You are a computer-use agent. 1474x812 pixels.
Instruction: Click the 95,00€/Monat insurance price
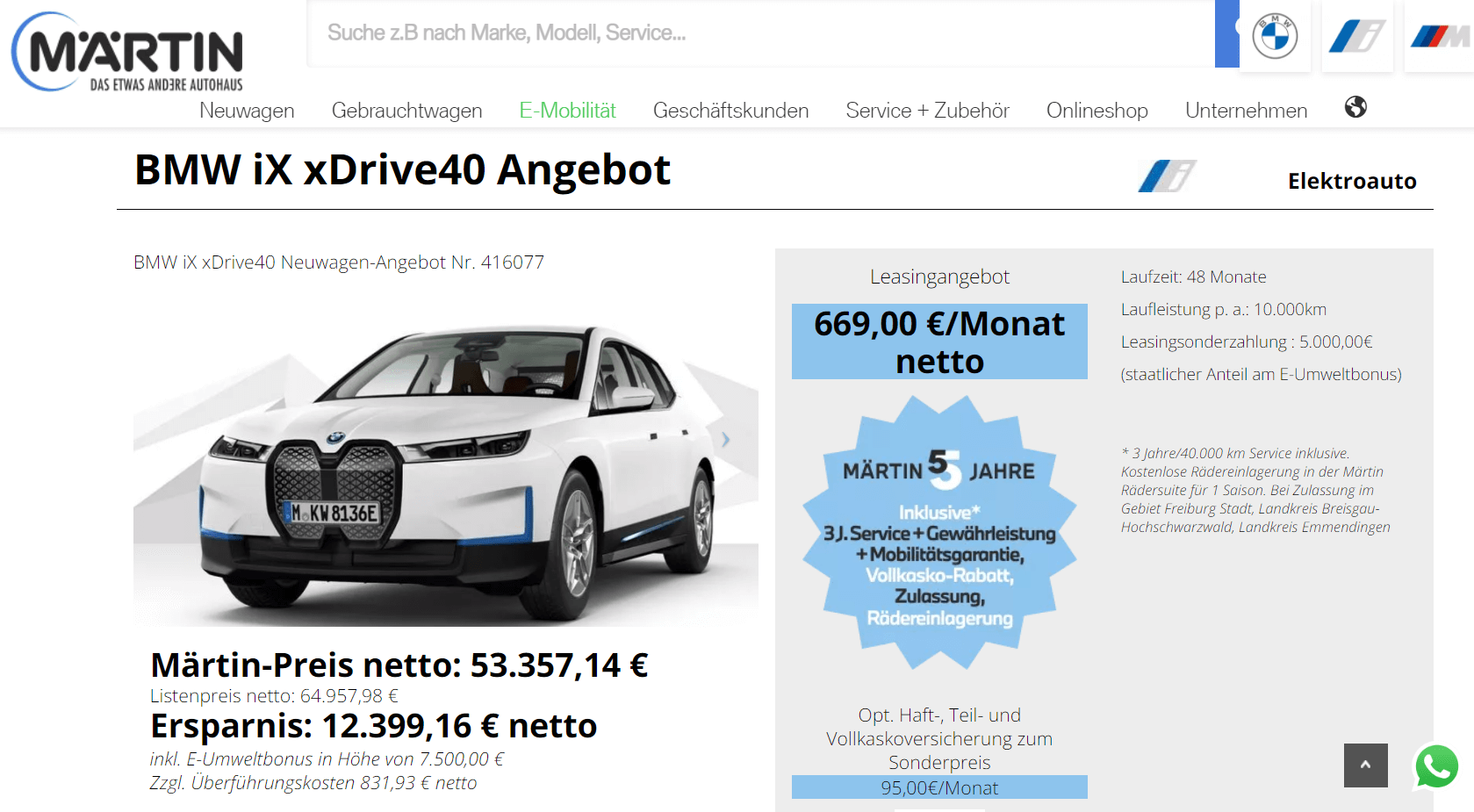pos(939,787)
